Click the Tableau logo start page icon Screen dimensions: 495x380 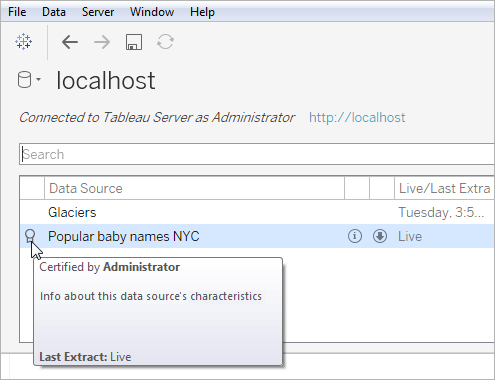click(x=24, y=42)
